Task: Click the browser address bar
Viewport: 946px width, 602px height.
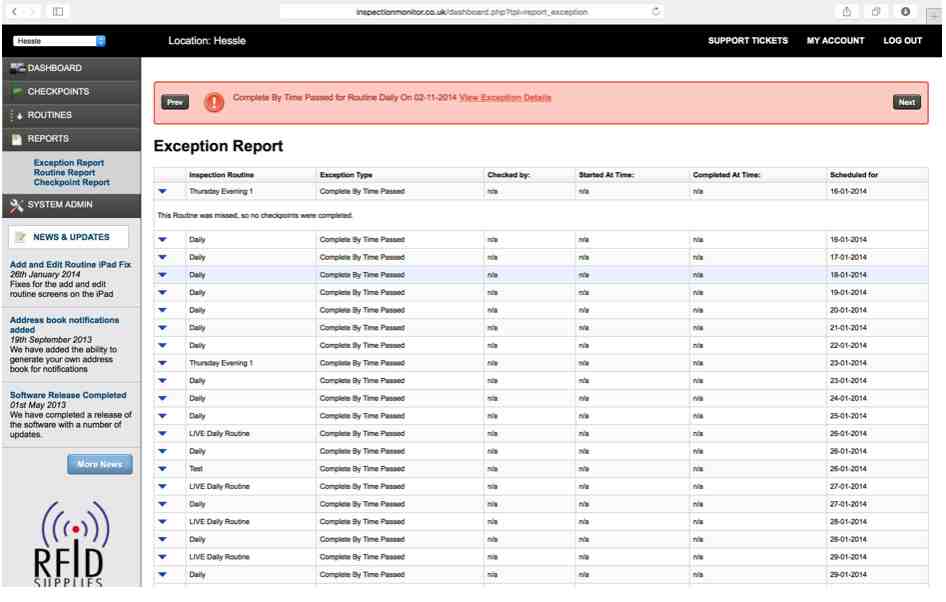Action: pyautogui.click(x=473, y=11)
